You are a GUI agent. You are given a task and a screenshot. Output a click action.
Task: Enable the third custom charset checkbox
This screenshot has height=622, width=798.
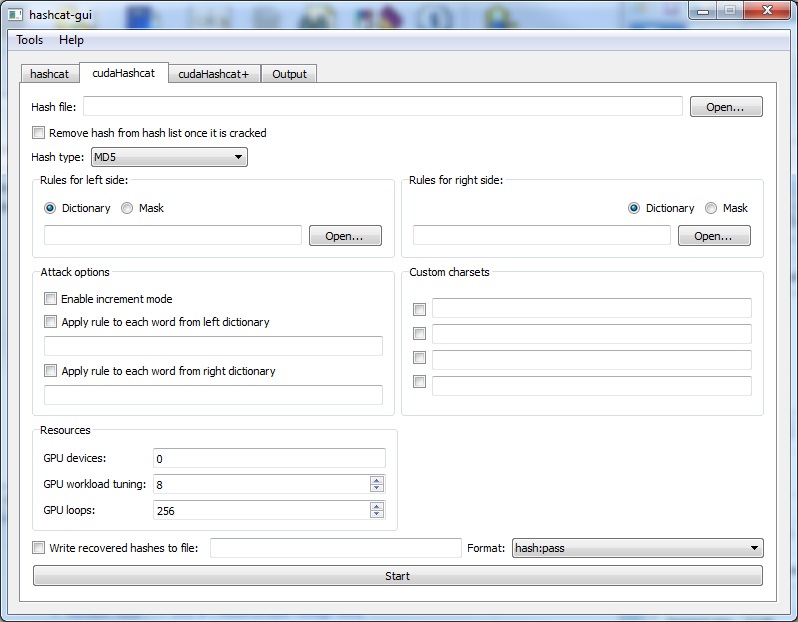(419, 357)
